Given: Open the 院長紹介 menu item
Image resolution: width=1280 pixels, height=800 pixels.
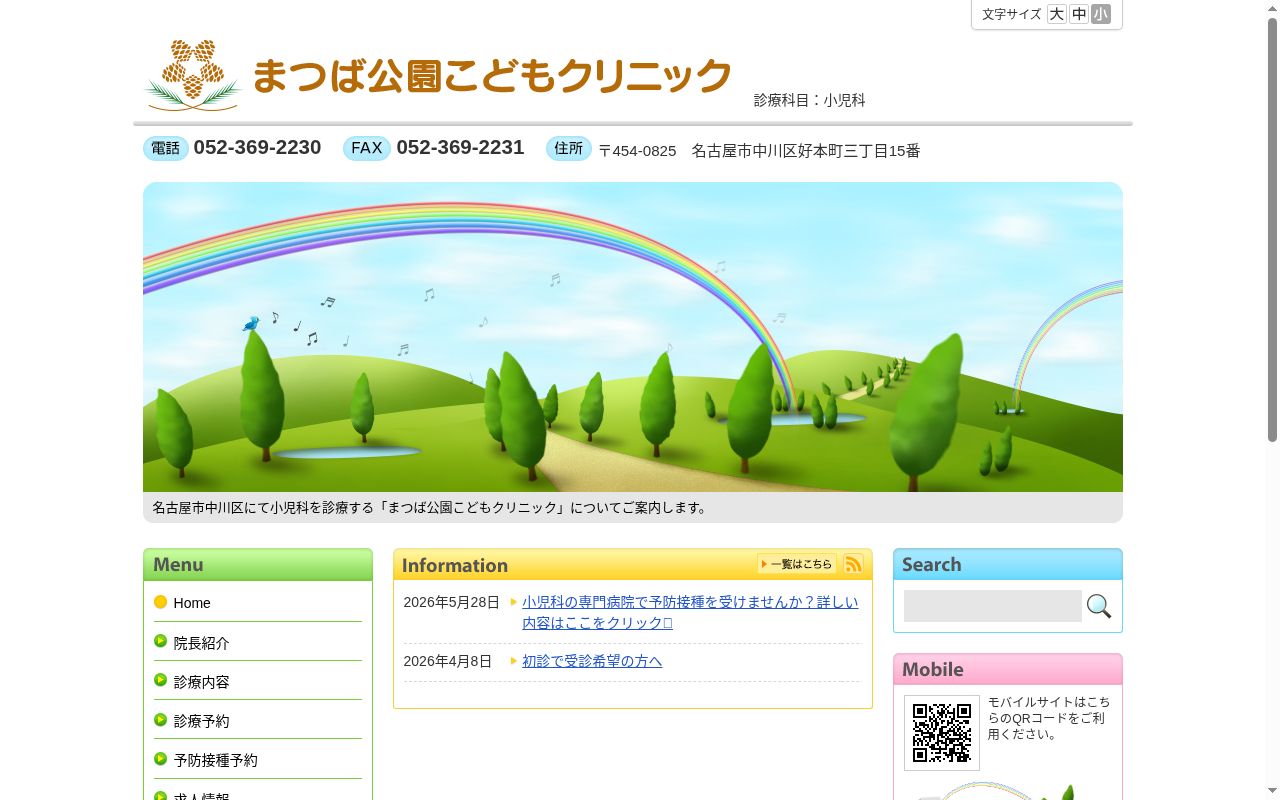Looking at the screenshot, I should pos(258,643).
